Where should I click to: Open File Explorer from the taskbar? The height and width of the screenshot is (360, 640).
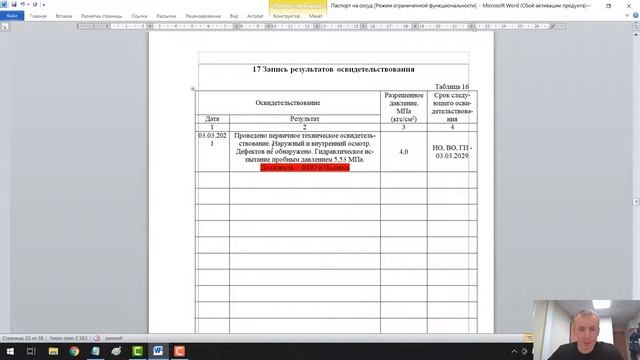click(53, 351)
